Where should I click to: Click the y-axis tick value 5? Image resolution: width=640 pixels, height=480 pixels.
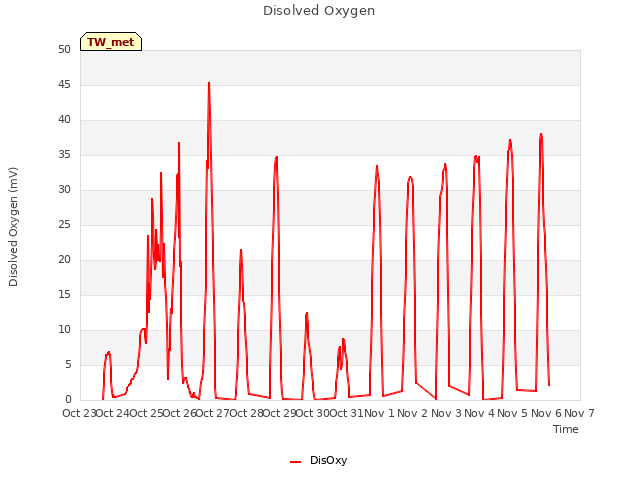(x=68, y=364)
